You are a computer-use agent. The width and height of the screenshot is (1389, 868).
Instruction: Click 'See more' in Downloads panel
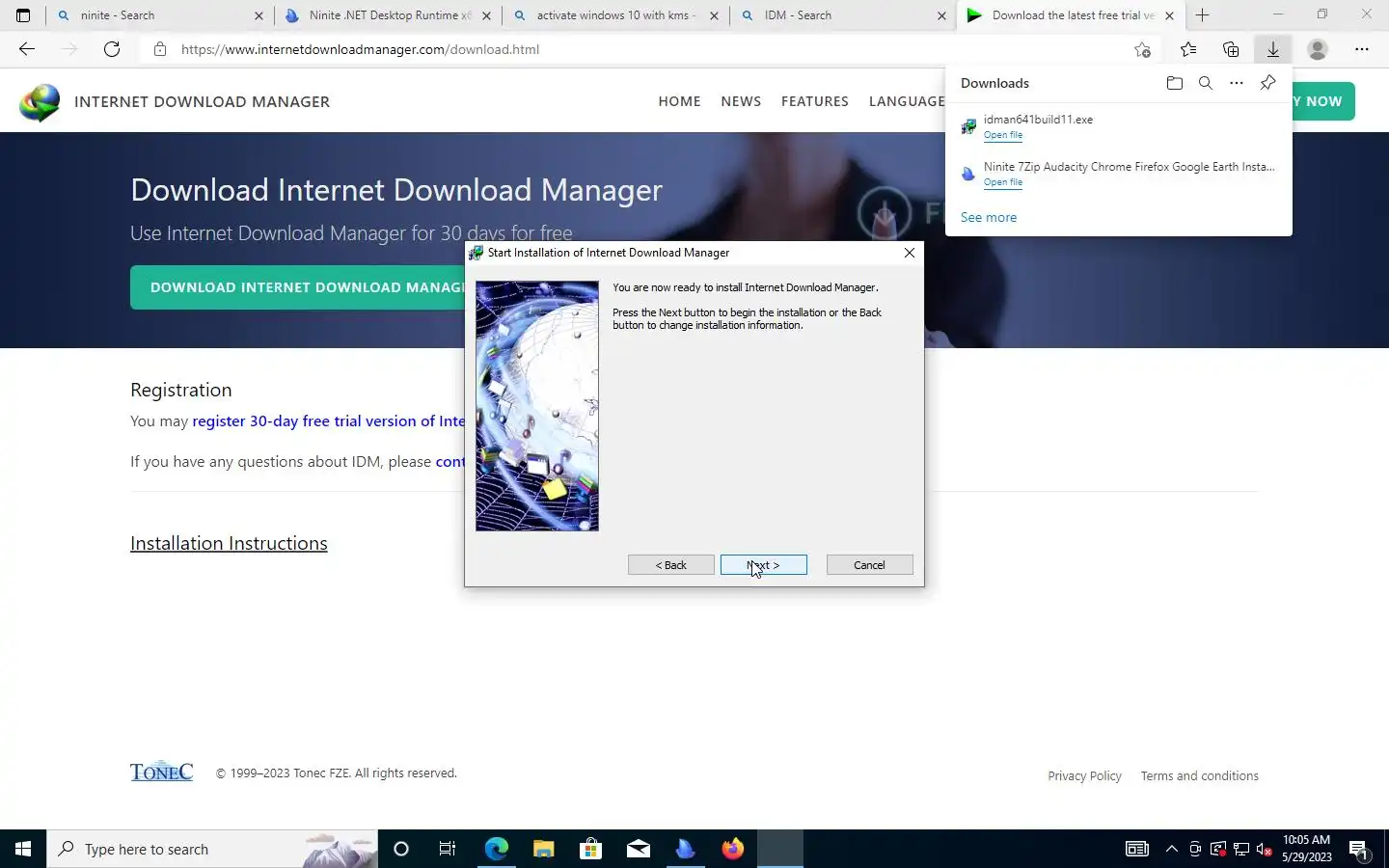(989, 217)
